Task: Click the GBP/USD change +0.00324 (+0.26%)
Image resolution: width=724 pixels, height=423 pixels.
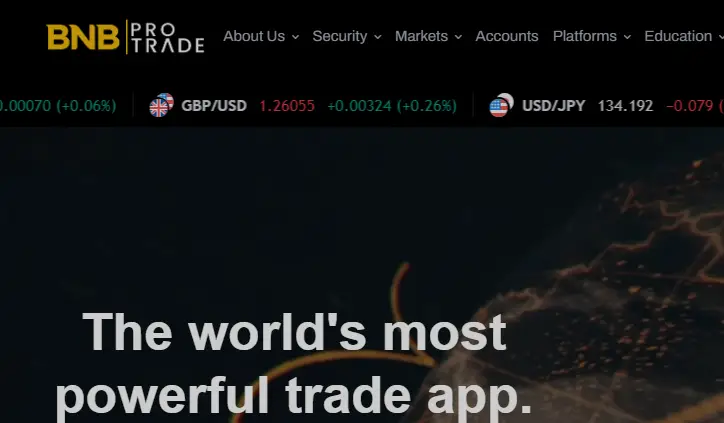Action: pyautogui.click(x=392, y=106)
